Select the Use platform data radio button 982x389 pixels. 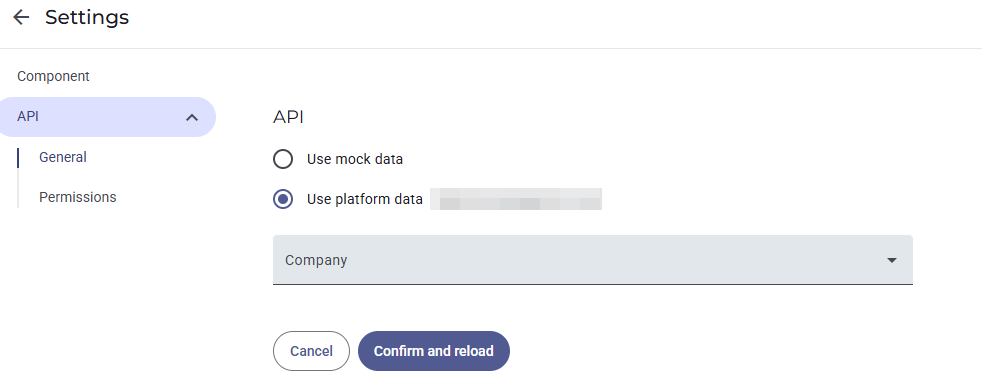[283, 199]
